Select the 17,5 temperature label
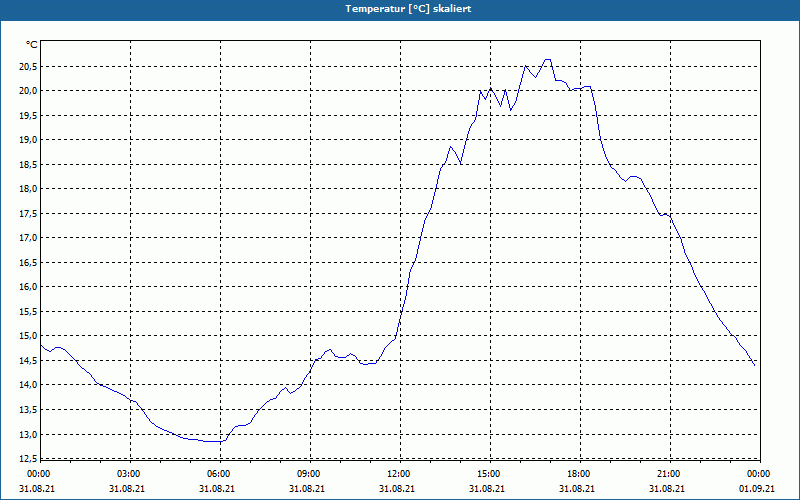800x500 pixels. point(28,213)
